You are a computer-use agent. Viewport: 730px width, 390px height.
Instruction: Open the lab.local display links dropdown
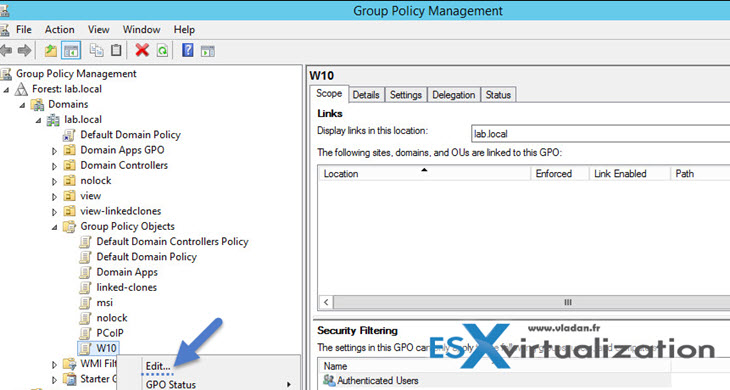[601, 134]
